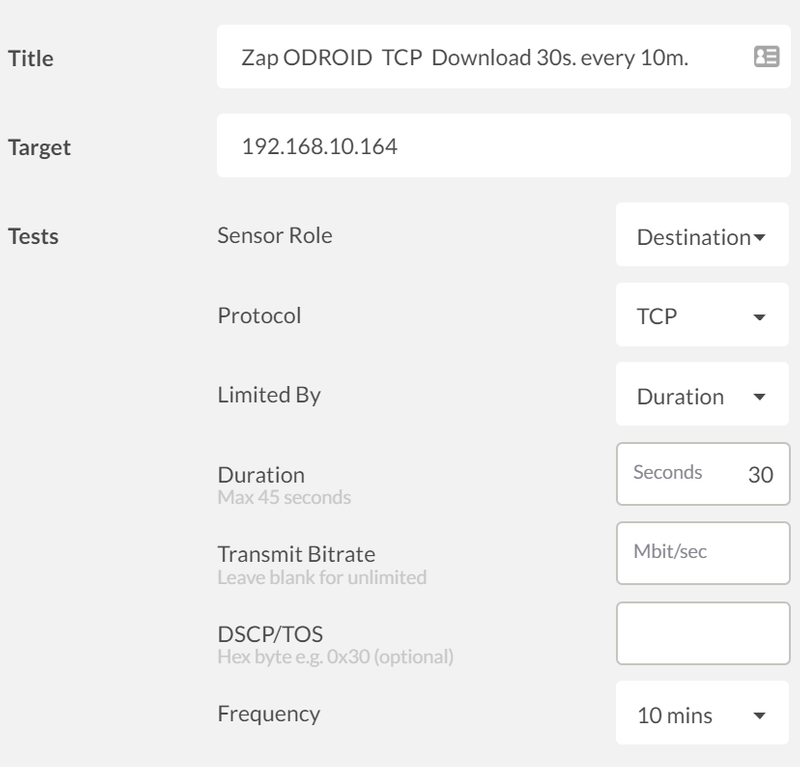Open the Sensor Role dropdown showing Destination
This screenshot has height=767, width=800.
702,234
